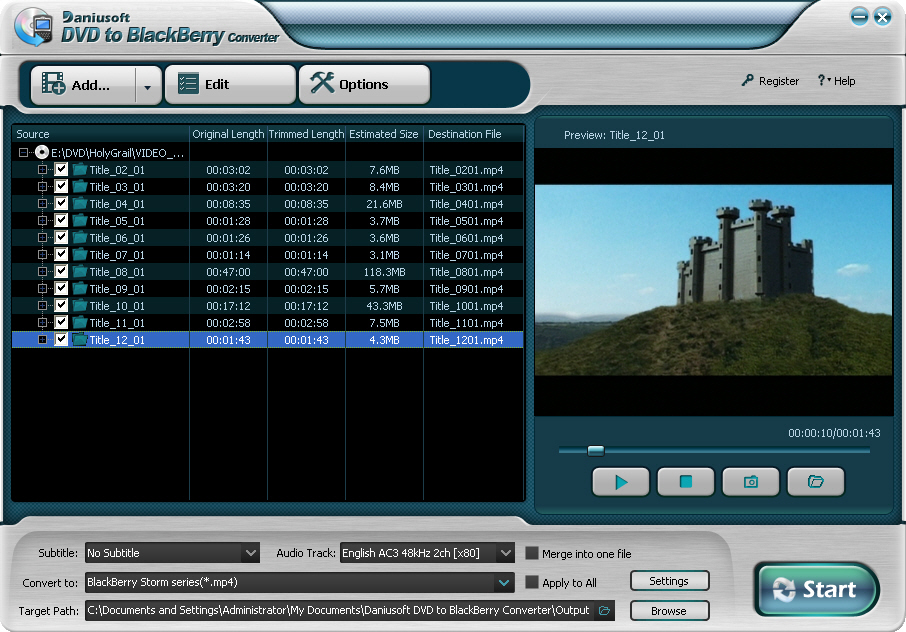Click folder icon of Title_05_01
Image resolution: width=906 pixels, height=632 pixels.
[80, 220]
